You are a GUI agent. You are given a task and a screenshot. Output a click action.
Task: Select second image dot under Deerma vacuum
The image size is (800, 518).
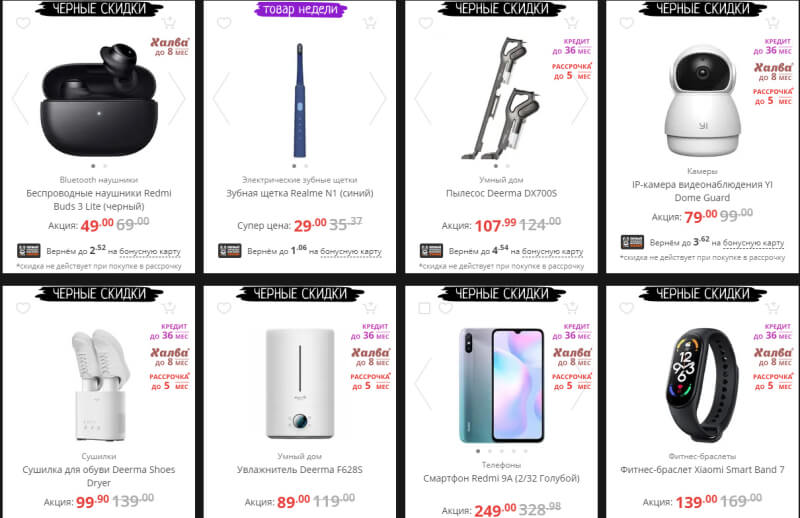point(508,166)
